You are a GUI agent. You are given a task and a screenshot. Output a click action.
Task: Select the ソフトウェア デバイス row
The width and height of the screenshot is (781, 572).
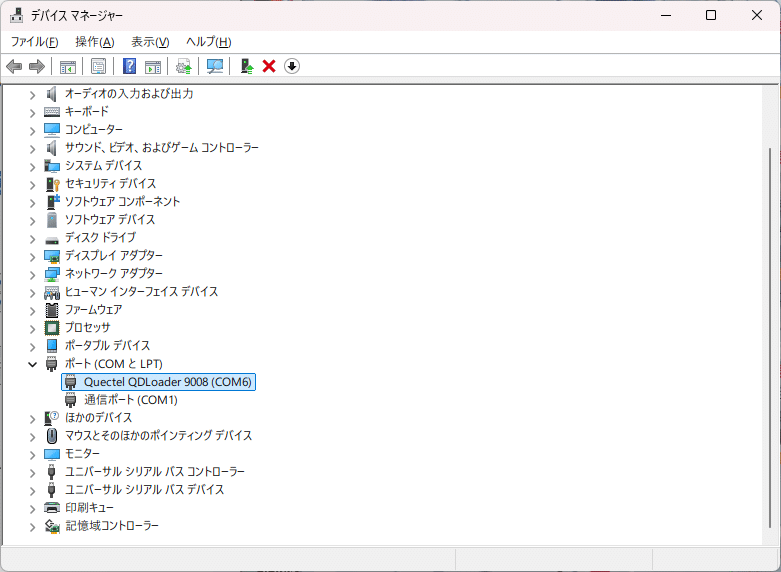110,220
